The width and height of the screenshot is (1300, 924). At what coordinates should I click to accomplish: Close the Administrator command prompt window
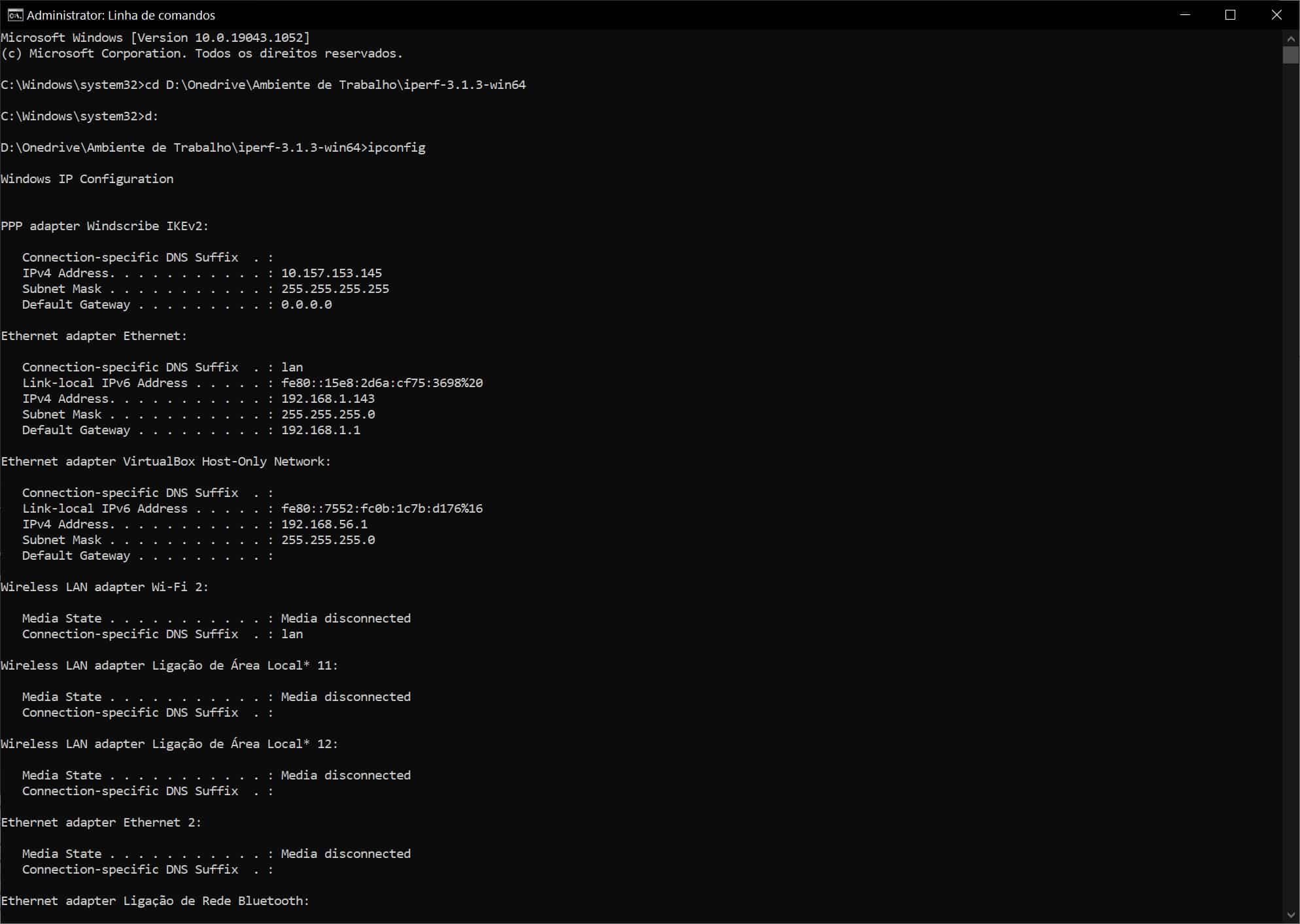pos(1276,14)
